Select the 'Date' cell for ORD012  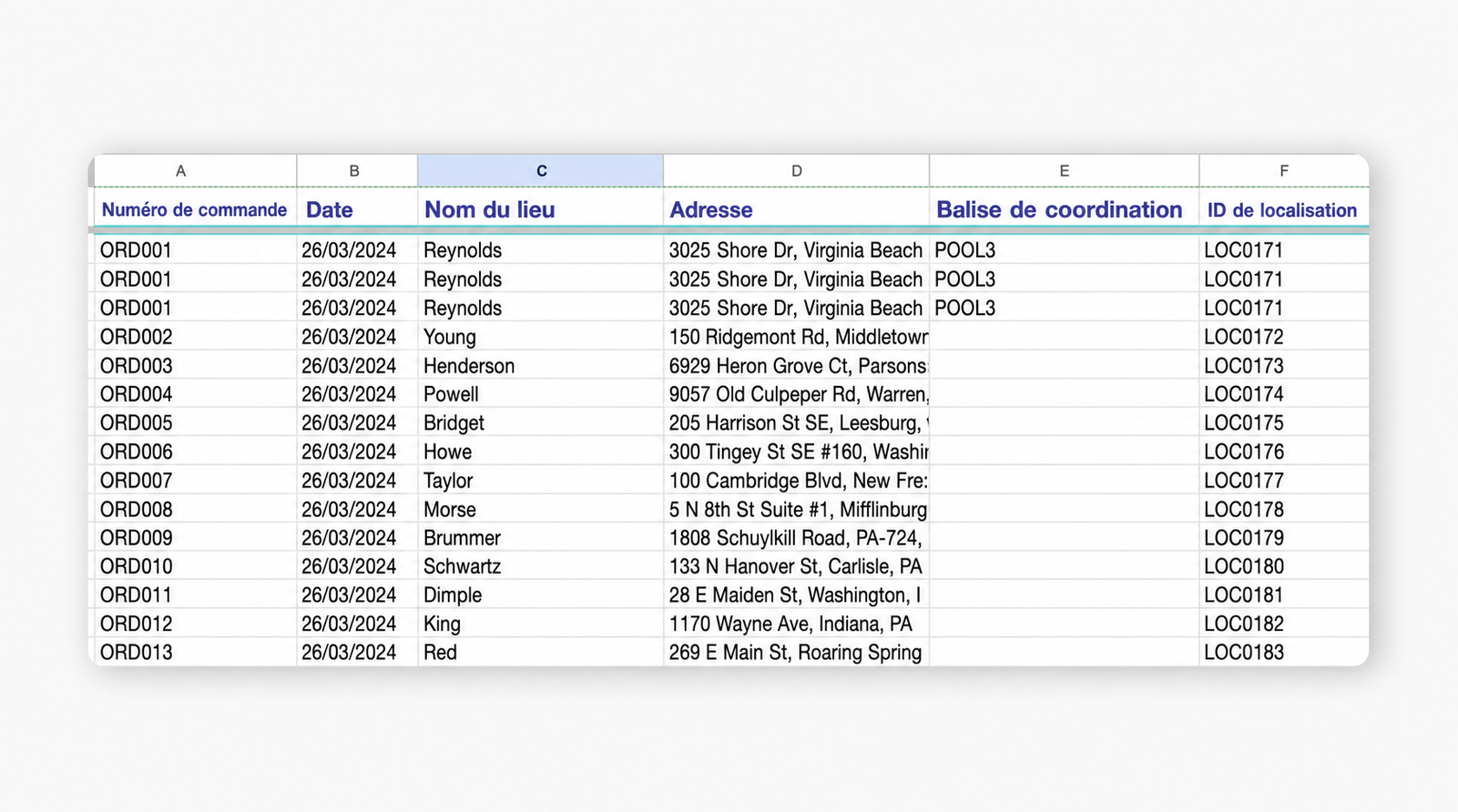[x=357, y=624]
